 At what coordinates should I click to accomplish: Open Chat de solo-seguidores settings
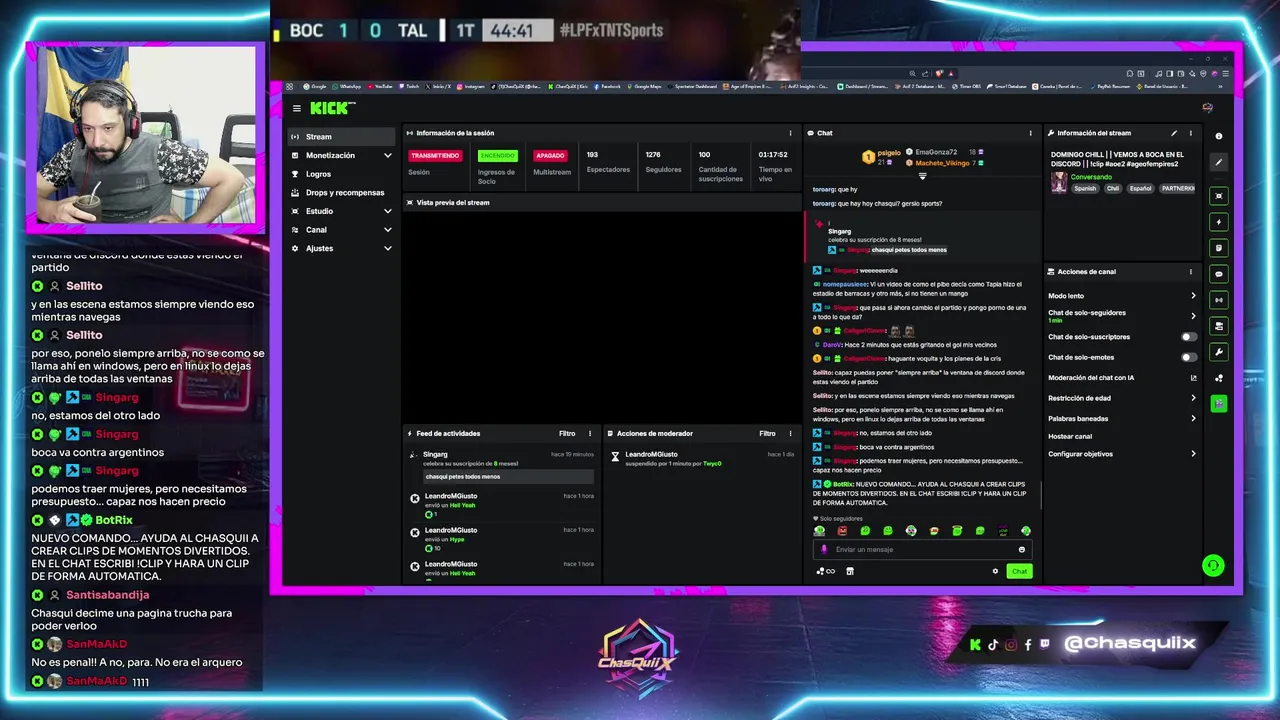click(1121, 315)
